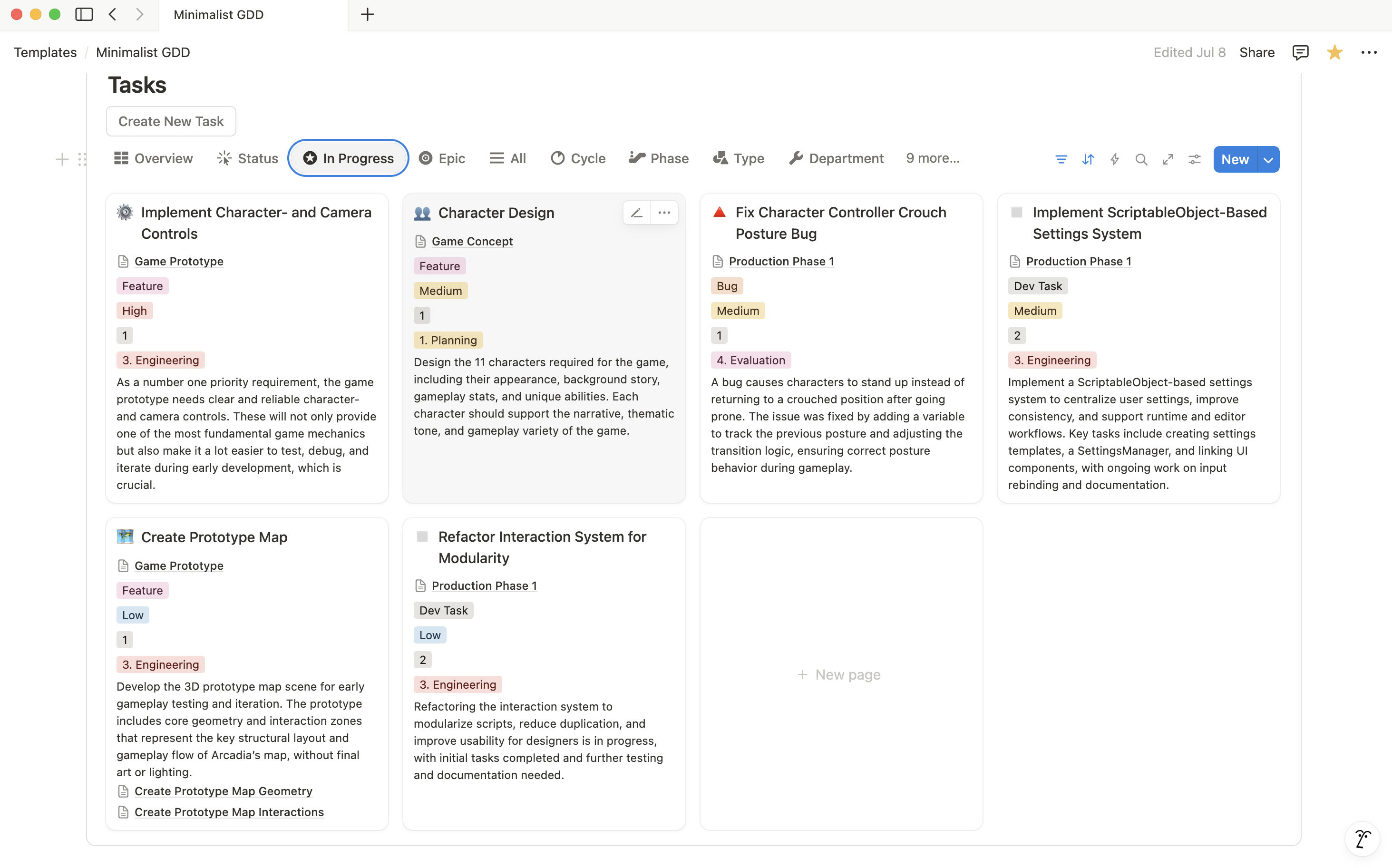The image size is (1392, 868).
Task: Click gray square icon of Refactor Interaction System
Action: 422,536
